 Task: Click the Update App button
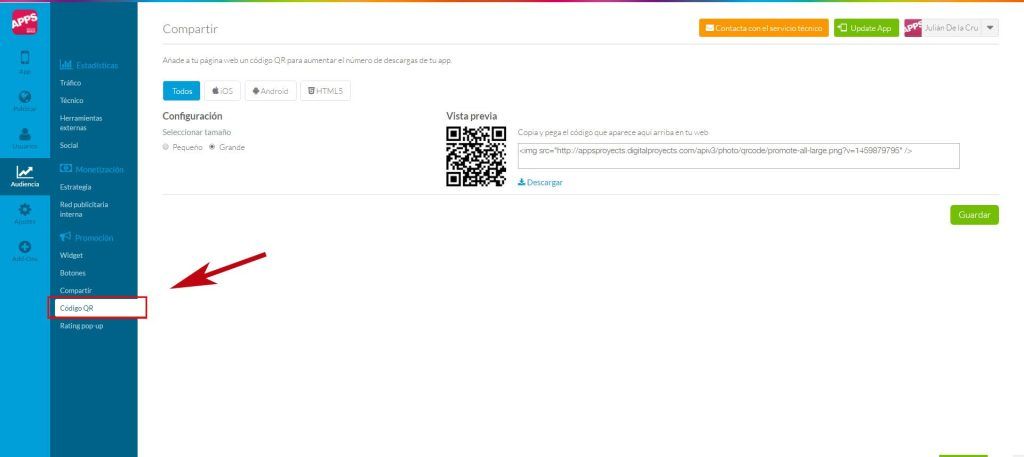pyautogui.click(x=866, y=28)
